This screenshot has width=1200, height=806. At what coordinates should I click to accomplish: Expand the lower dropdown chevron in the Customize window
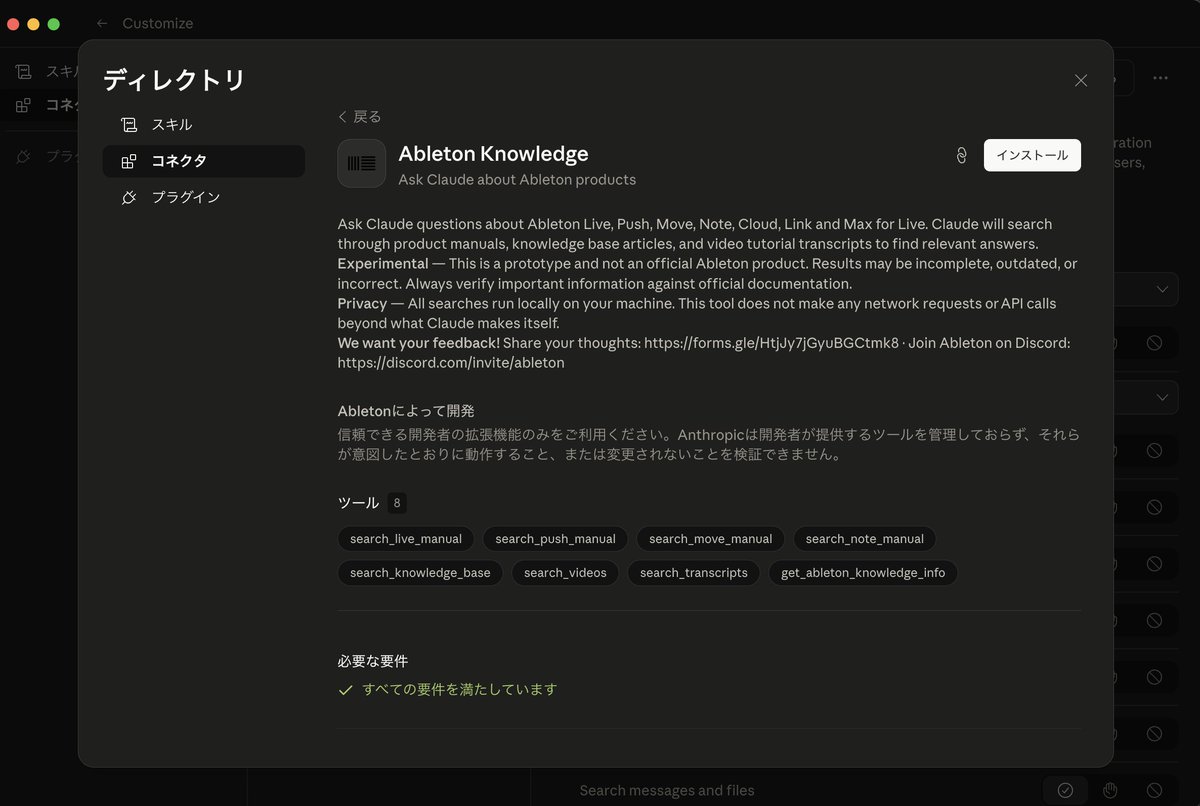click(x=1161, y=397)
